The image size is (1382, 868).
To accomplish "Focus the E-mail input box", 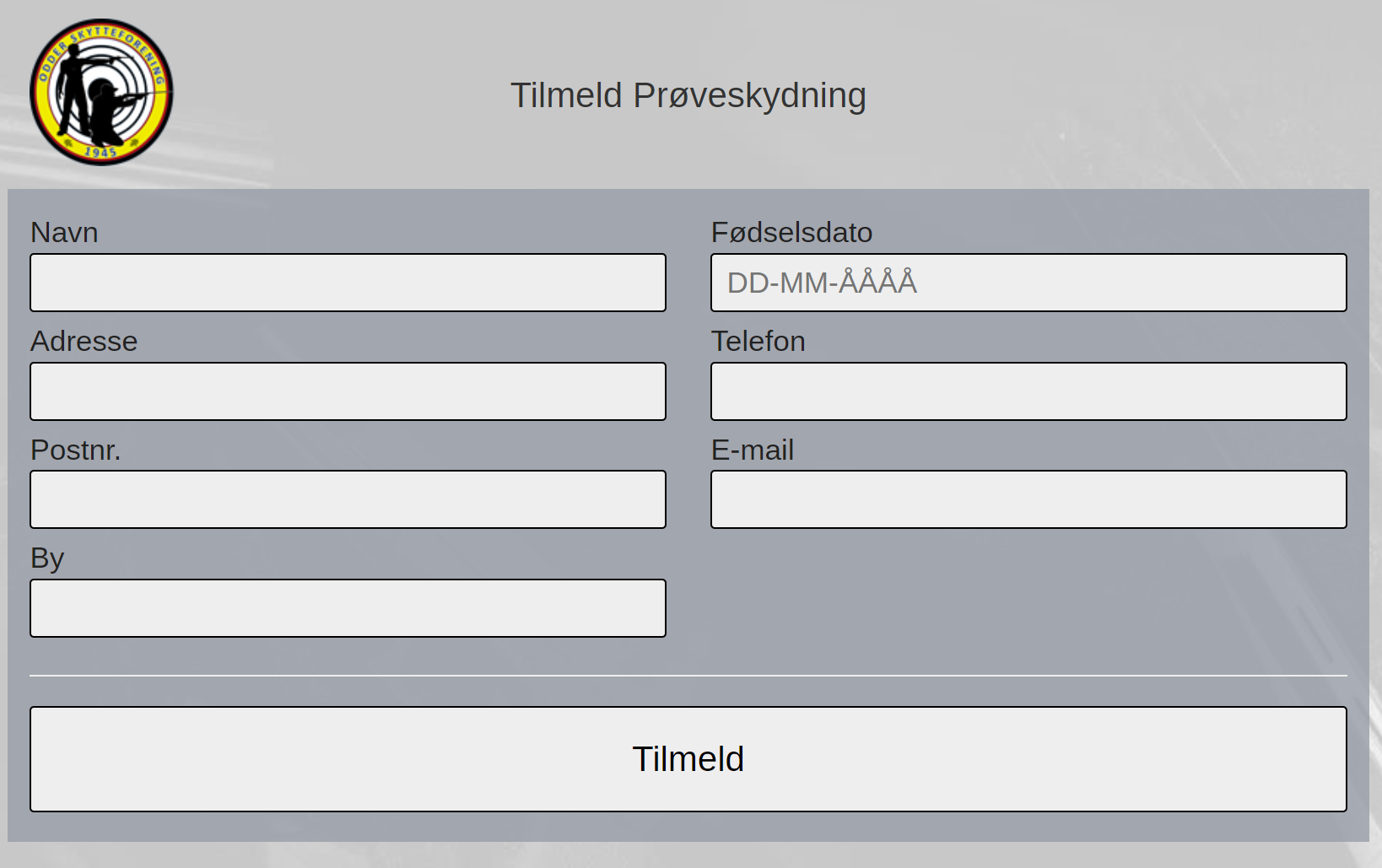I will coord(1028,499).
